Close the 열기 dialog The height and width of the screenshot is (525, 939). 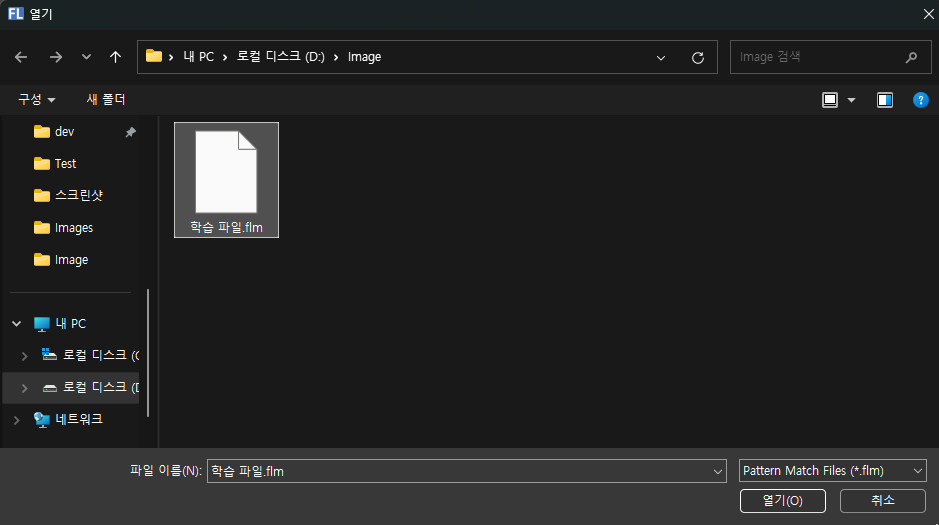[x=928, y=14]
